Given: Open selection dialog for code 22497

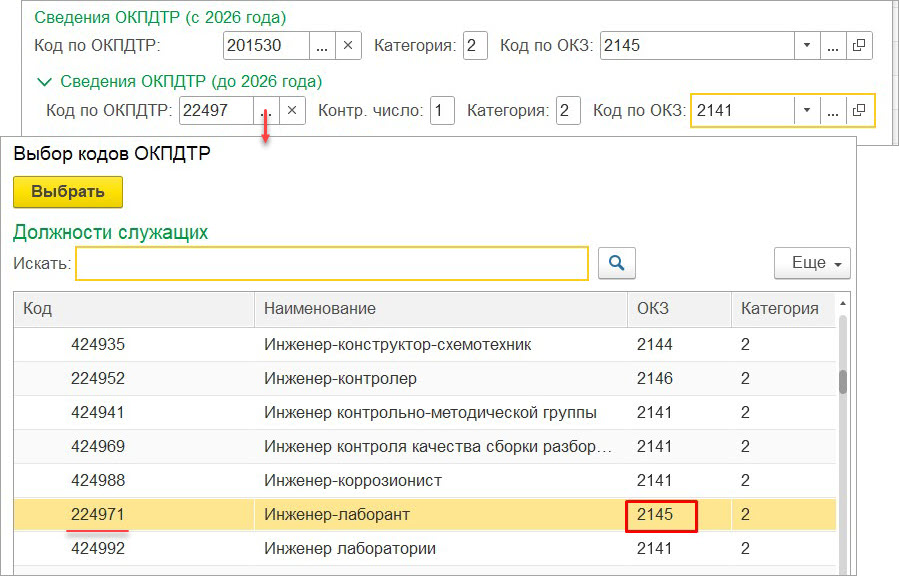Looking at the screenshot, I should point(265,111).
